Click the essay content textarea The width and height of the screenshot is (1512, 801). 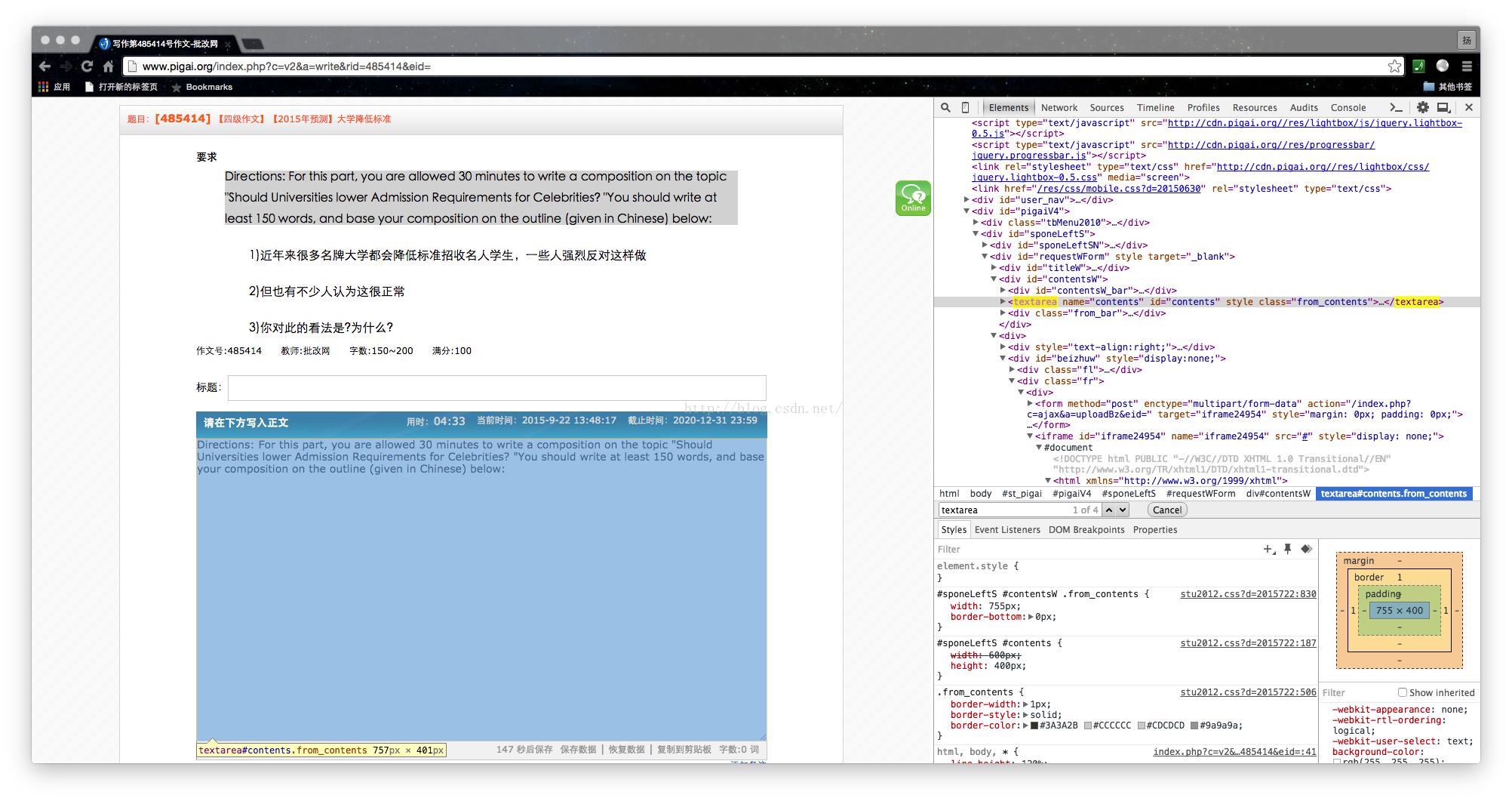(x=481, y=590)
